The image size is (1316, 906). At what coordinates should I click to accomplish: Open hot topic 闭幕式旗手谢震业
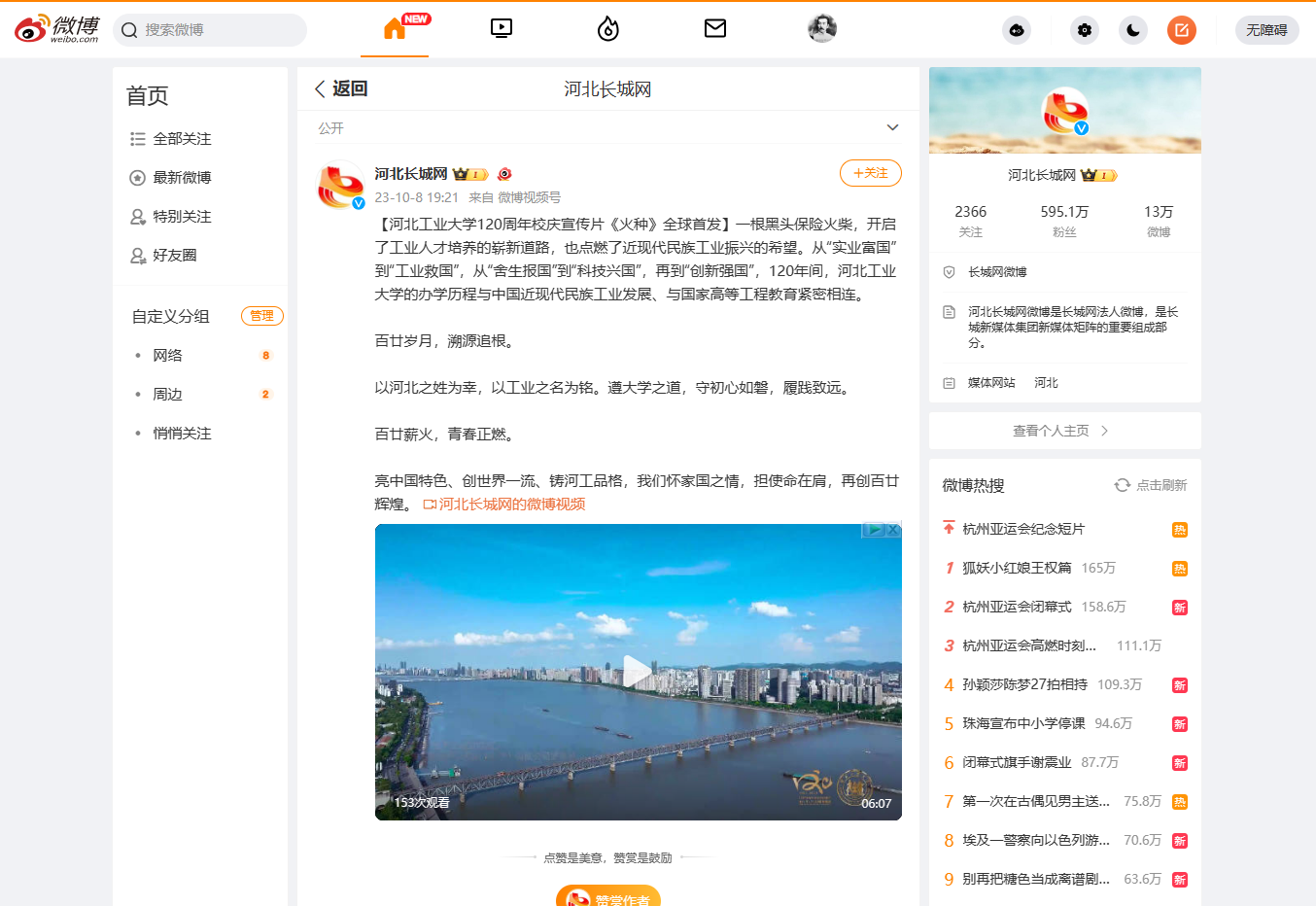(x=1017, y=762)
